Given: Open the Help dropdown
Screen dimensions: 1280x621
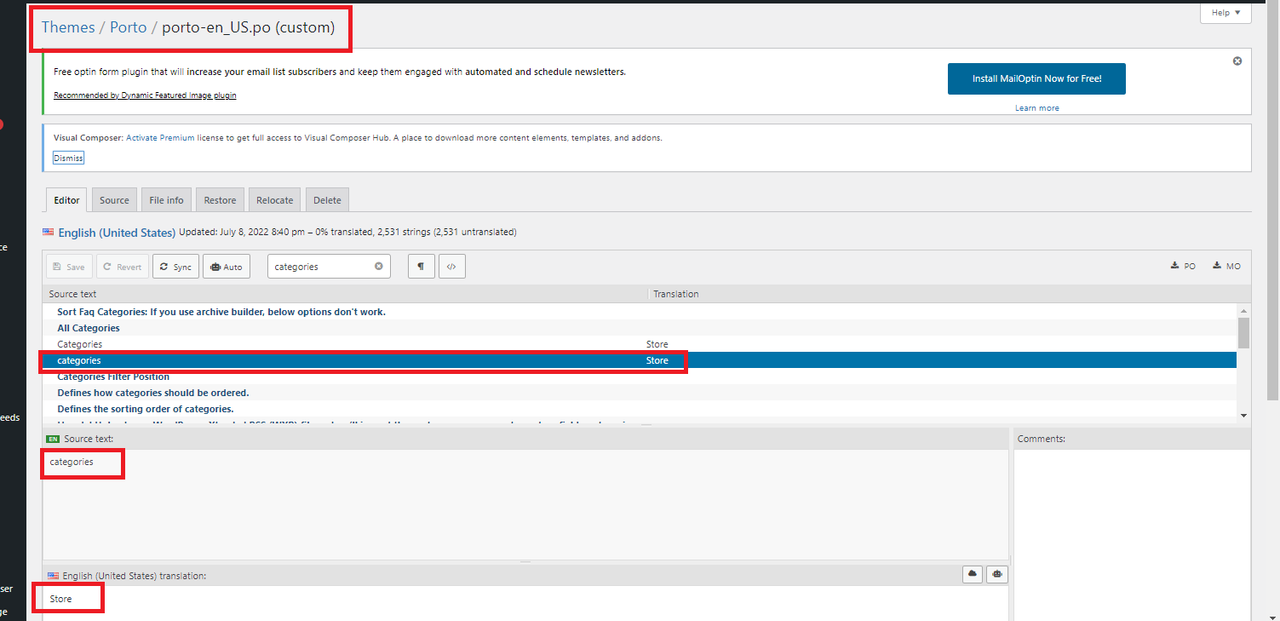Looking at the screenshot, I should tap(1226, 13).
